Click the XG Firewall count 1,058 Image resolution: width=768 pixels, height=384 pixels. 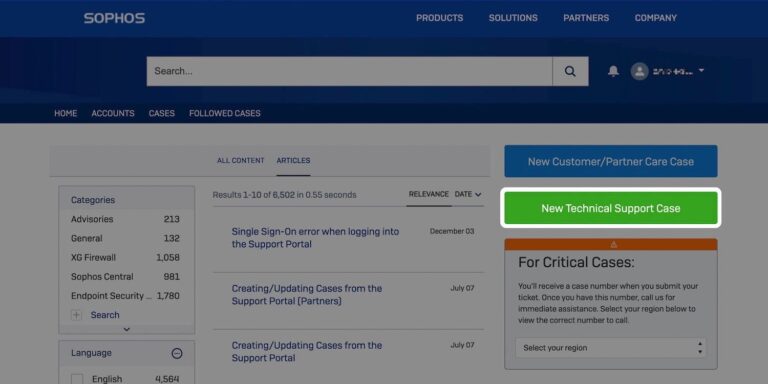coord(168,258)
